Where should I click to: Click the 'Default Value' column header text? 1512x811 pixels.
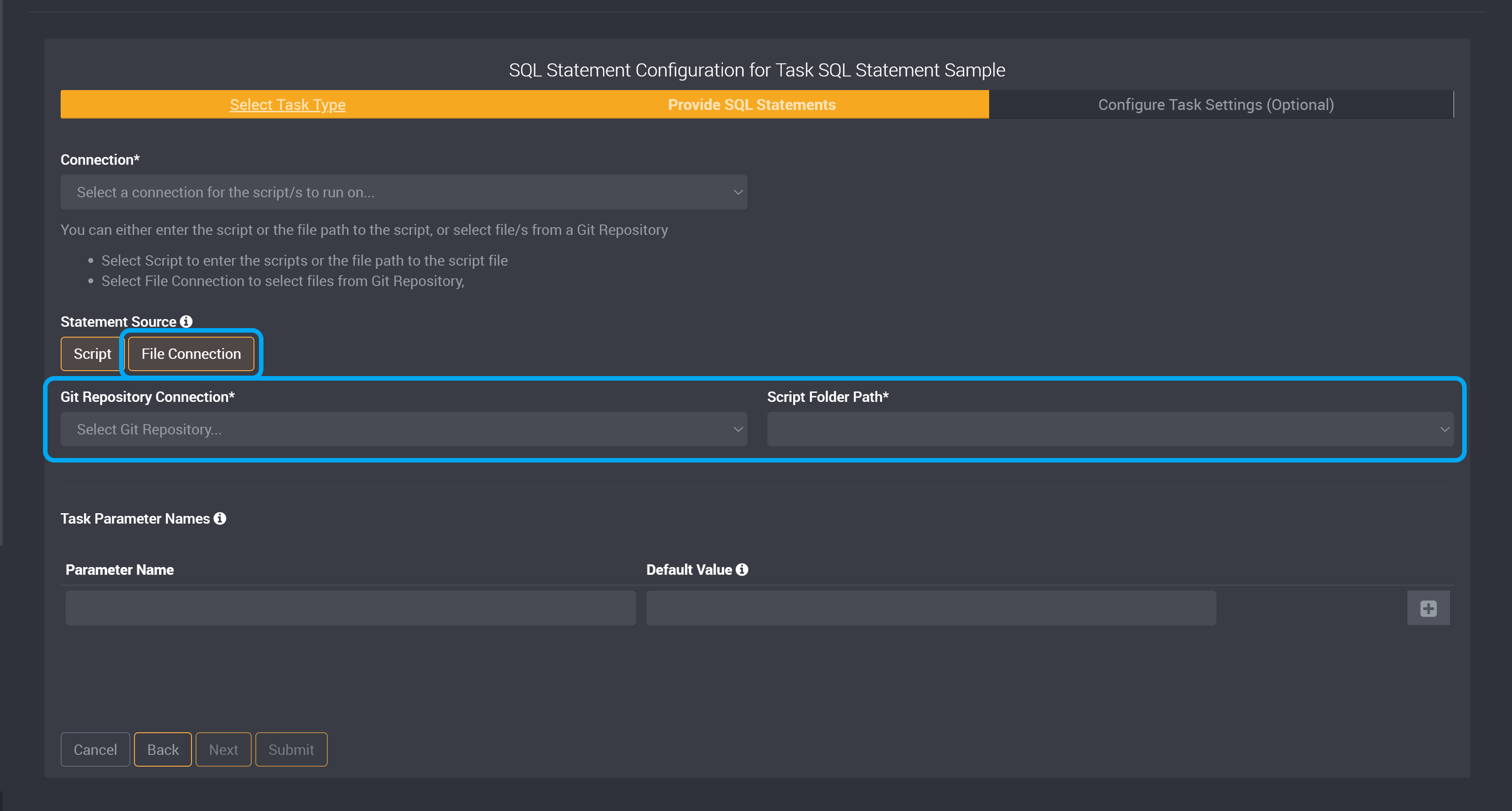[689, 570]
